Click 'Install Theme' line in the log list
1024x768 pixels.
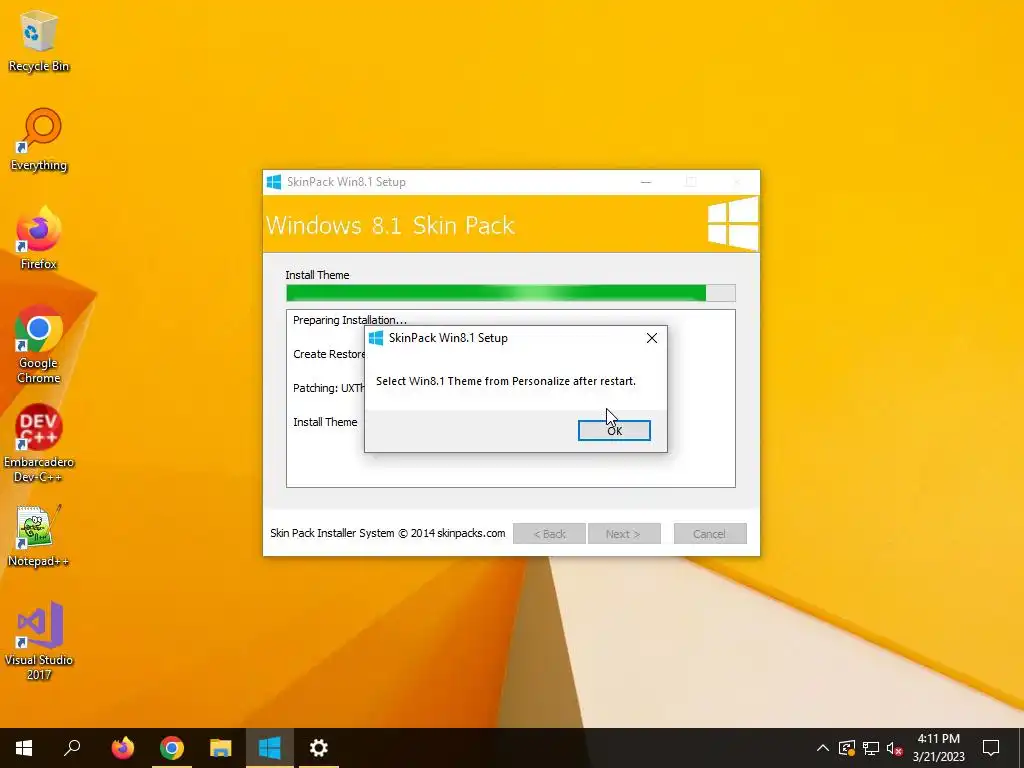point(325,422)
